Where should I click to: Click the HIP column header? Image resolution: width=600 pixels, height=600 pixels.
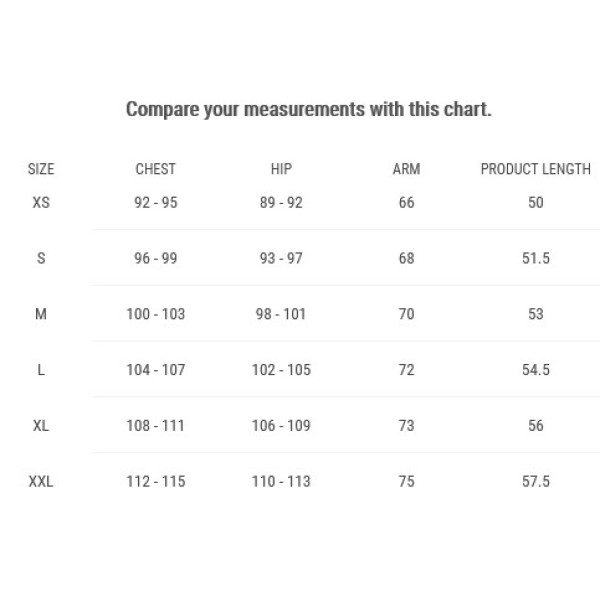(281, 169)
